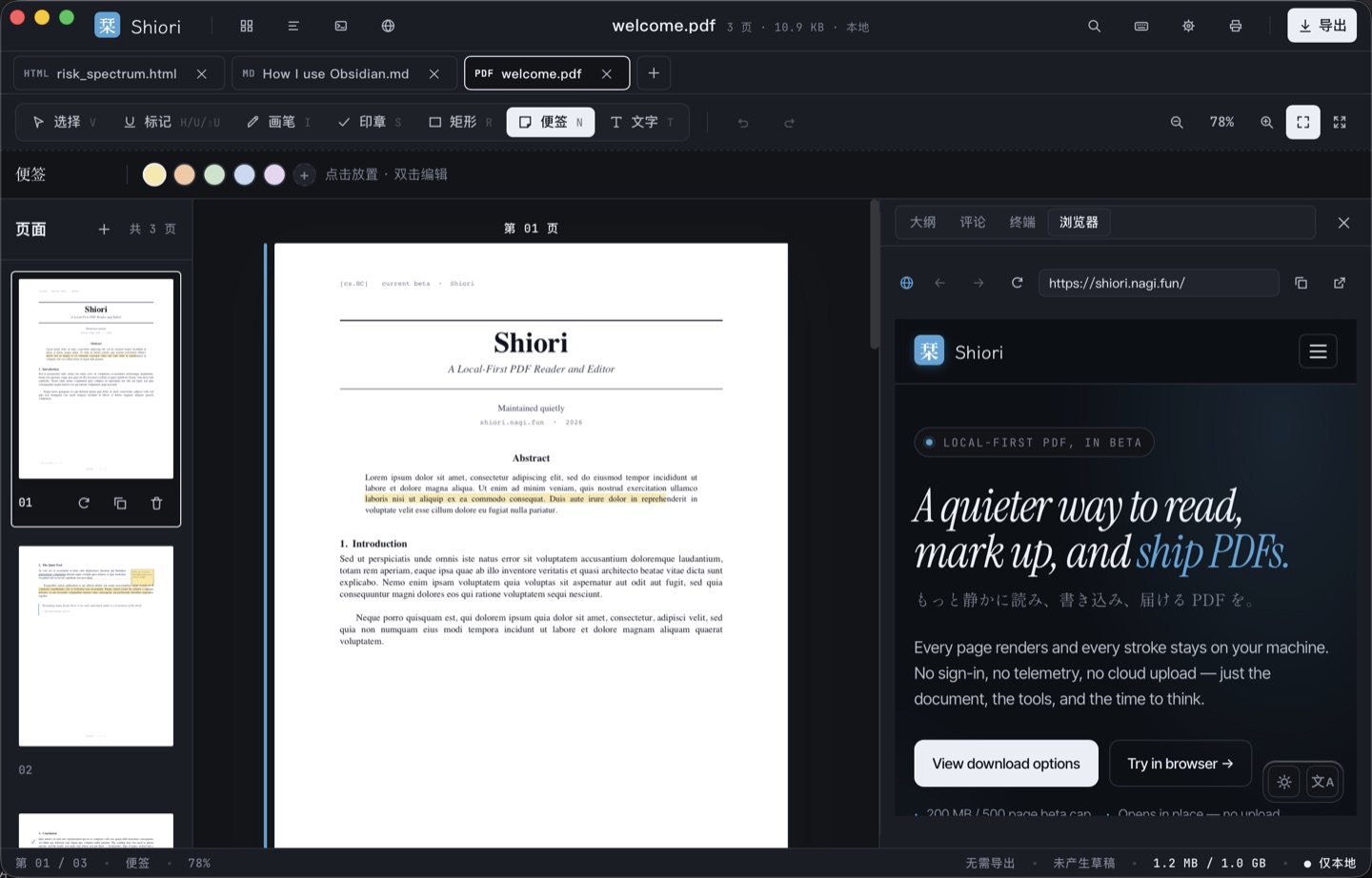Open the Shiori site hamburger menu
Screen dimensions: 1372x878
(1318, 351)
